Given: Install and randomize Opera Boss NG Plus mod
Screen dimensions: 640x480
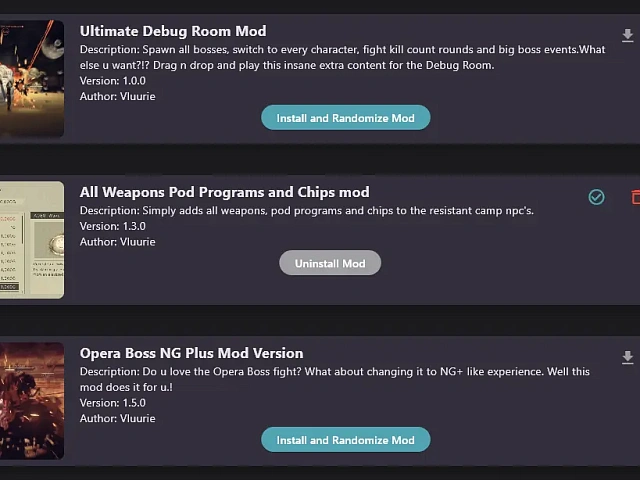Looking at the screenshot, I should coord(346,440).
